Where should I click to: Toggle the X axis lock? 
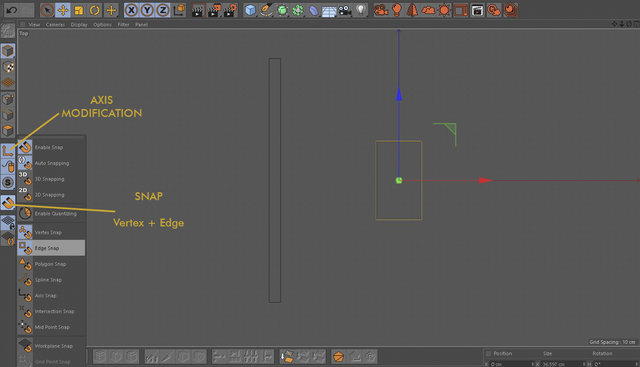click(x=131, y=10)
